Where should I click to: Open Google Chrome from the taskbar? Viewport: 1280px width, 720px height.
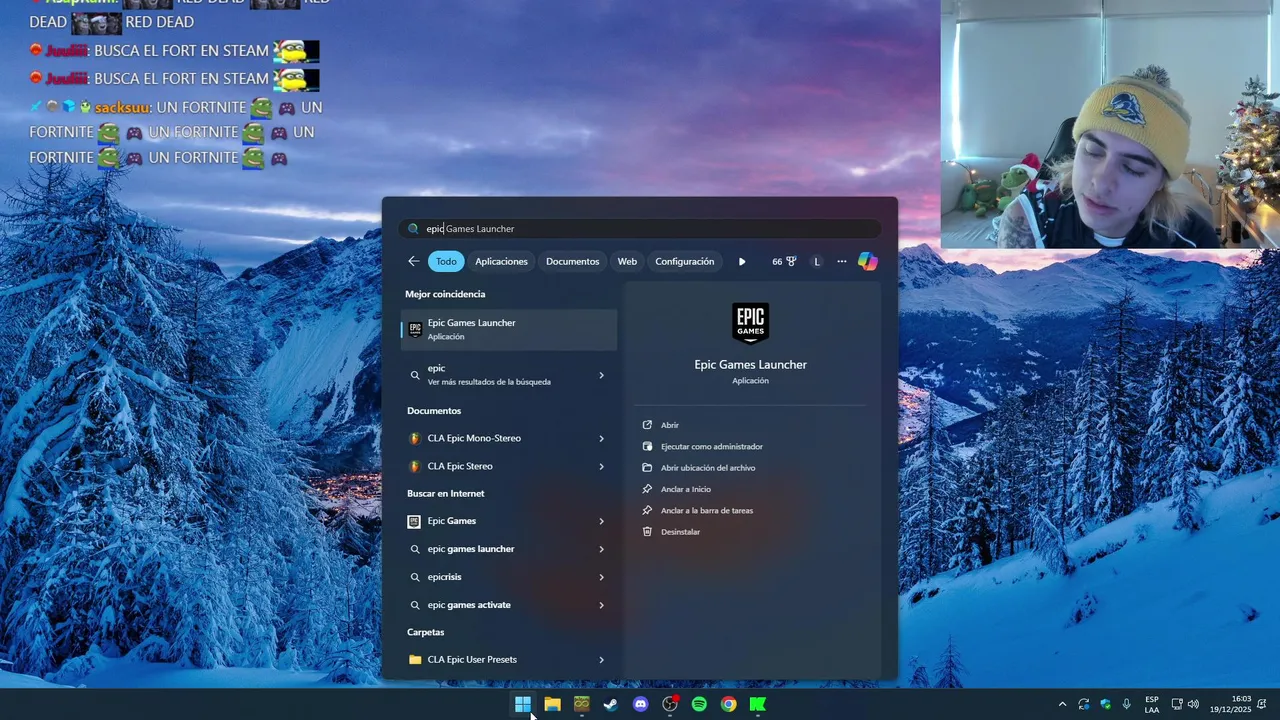point(729,704)
